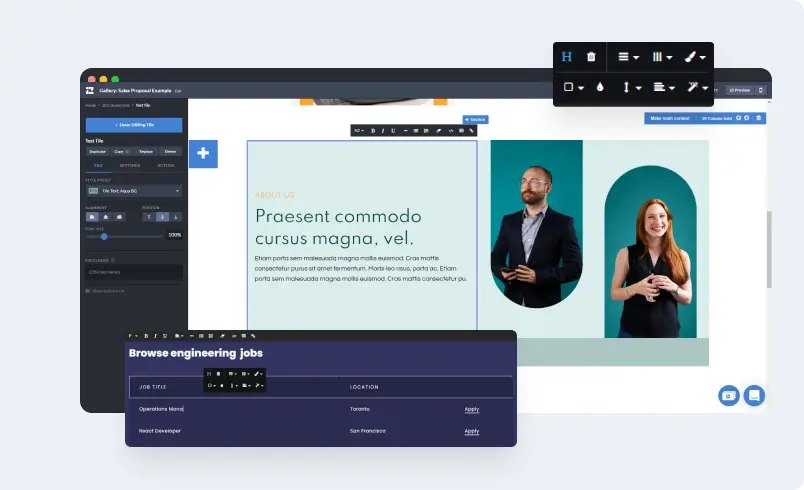This screenshot has width=804, height=490.
Task: Select left alignment in the sidebar
Action: click(92, 217)
